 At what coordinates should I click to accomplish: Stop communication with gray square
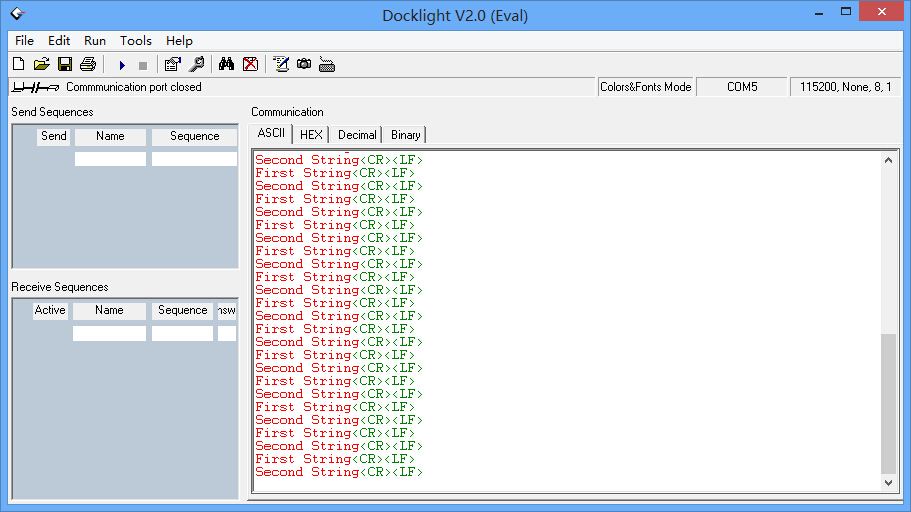(x=143, y=66)
